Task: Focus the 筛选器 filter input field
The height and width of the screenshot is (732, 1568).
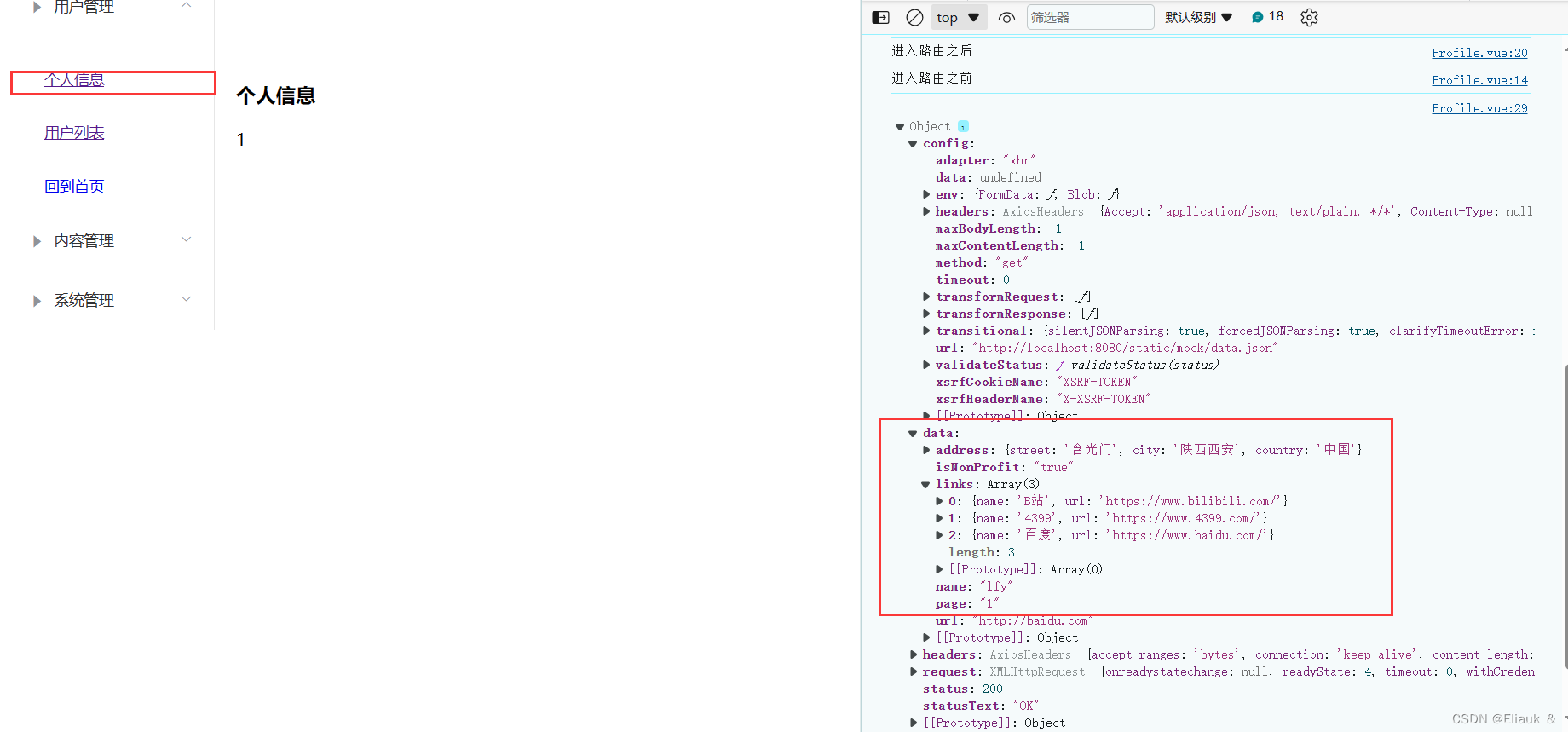Action: point(1090,17)
